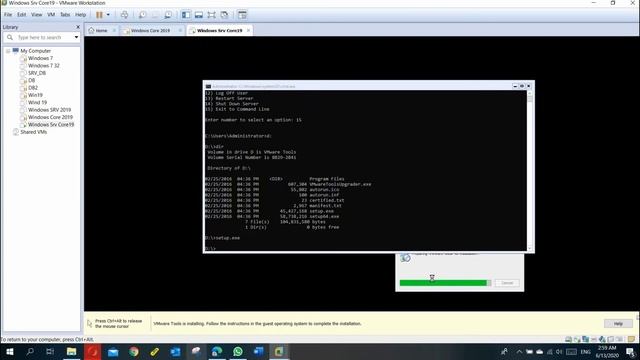Click the hard disk device status icon
Viewport: 640px width, 360px height.
[x=568, y=339]
